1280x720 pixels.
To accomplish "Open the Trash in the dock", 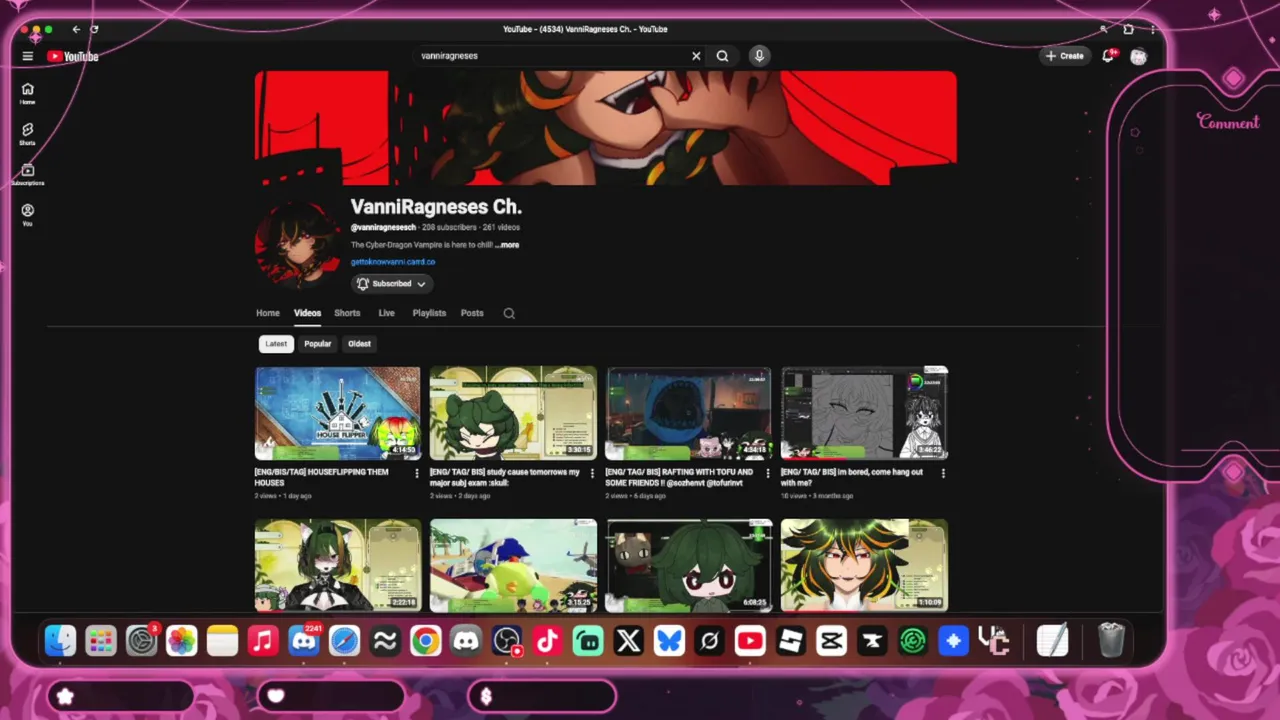I will 1111,641.
